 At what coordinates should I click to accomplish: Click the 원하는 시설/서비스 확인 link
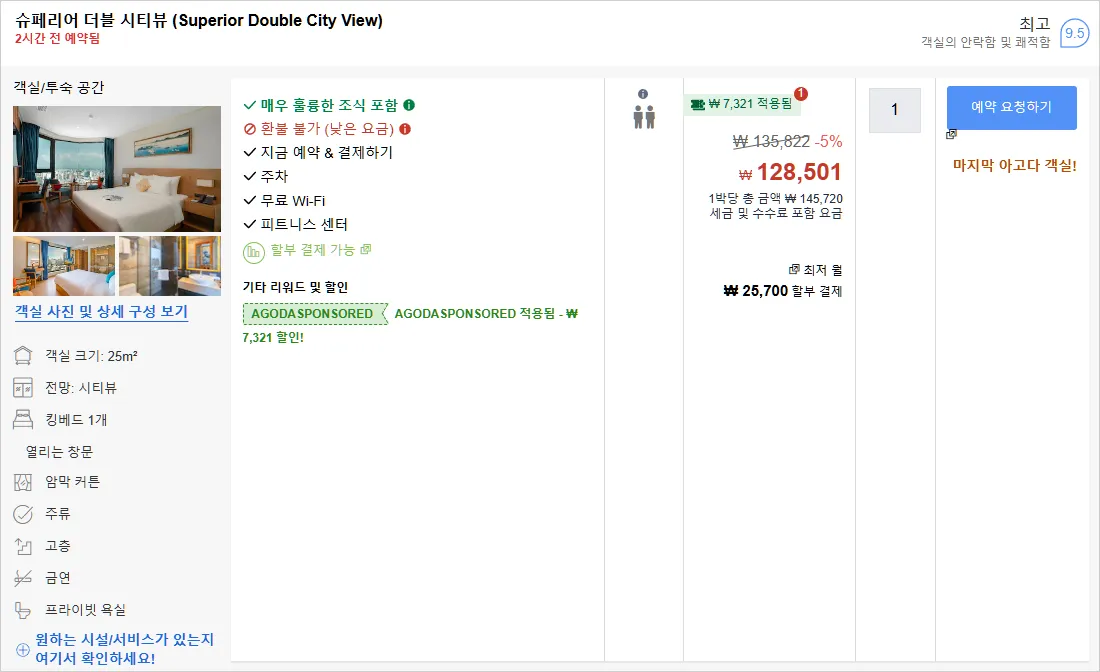[x=124, y=649]
